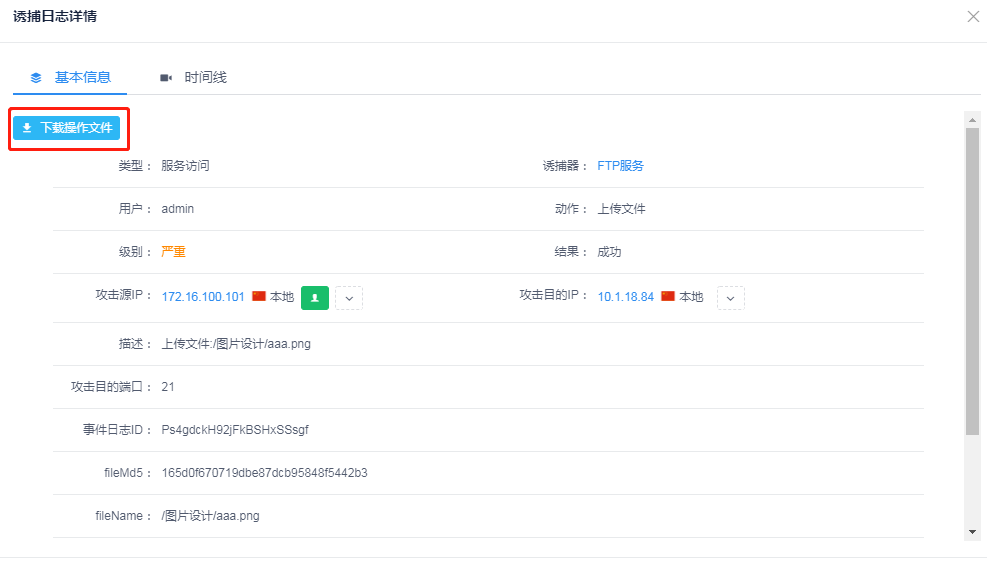Click the China flag next to 10.1.18.84

click(x=668, y=297)
